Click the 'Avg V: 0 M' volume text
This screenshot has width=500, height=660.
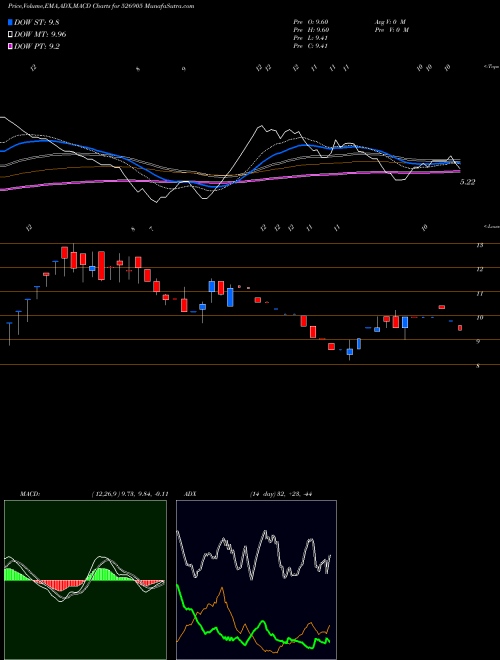(x=389, y=22)
